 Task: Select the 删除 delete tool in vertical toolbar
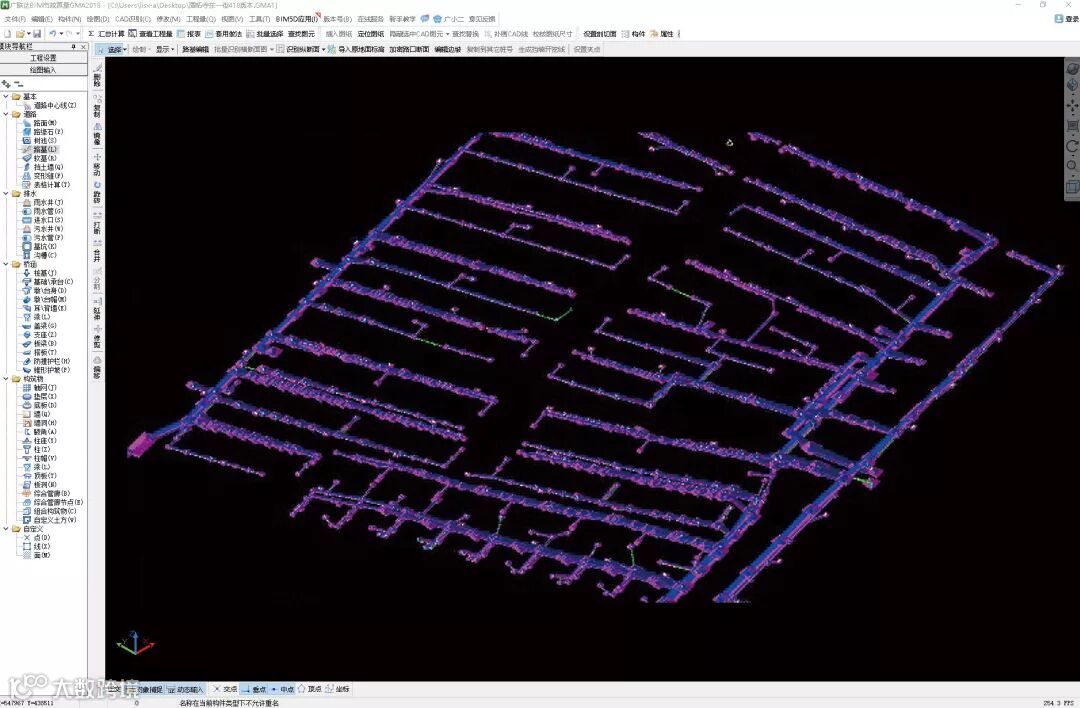pos(97,75)
